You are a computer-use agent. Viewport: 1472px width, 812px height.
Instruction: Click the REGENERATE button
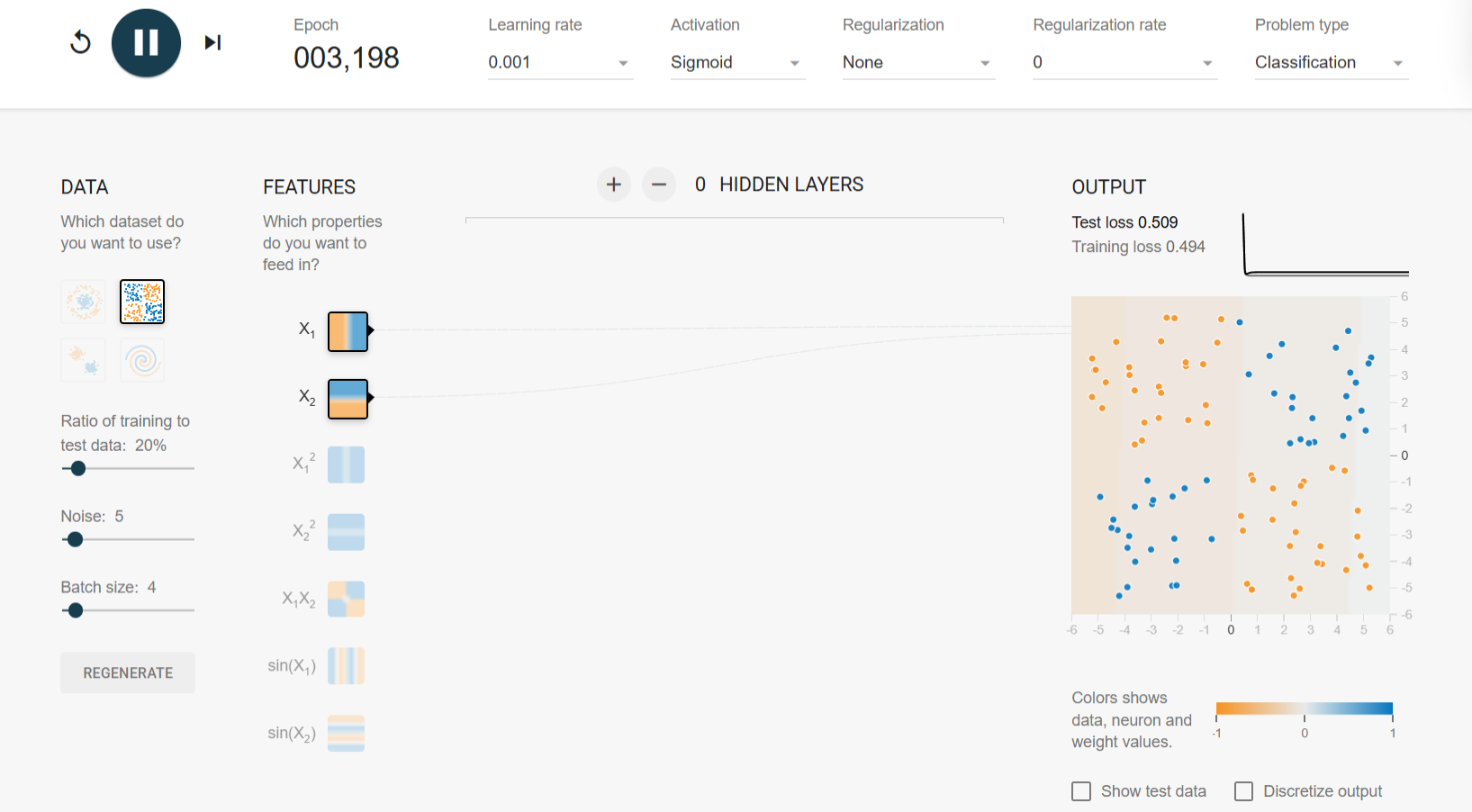pos(128,672)
